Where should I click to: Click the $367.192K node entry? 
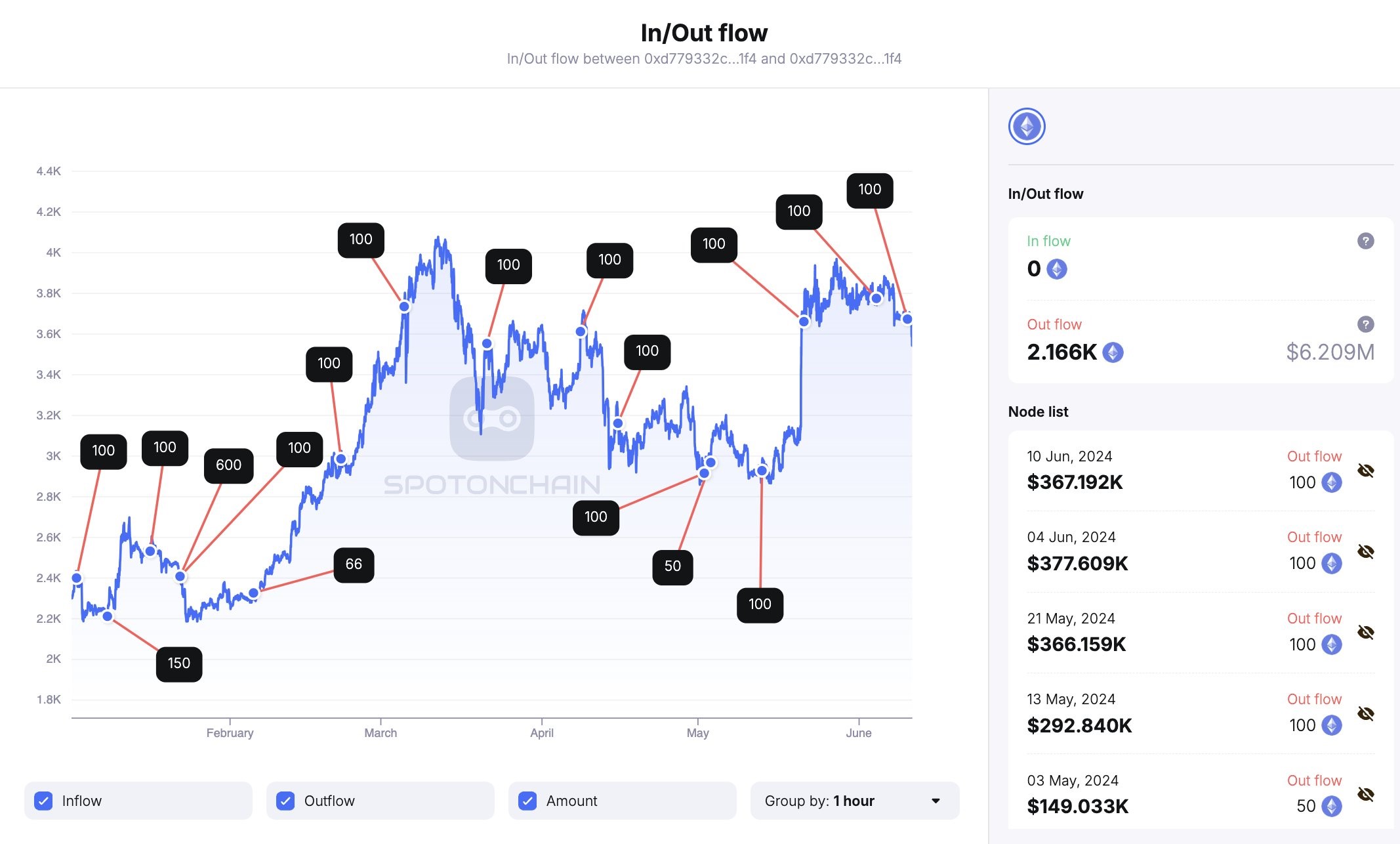click(x=1075, y=482)
